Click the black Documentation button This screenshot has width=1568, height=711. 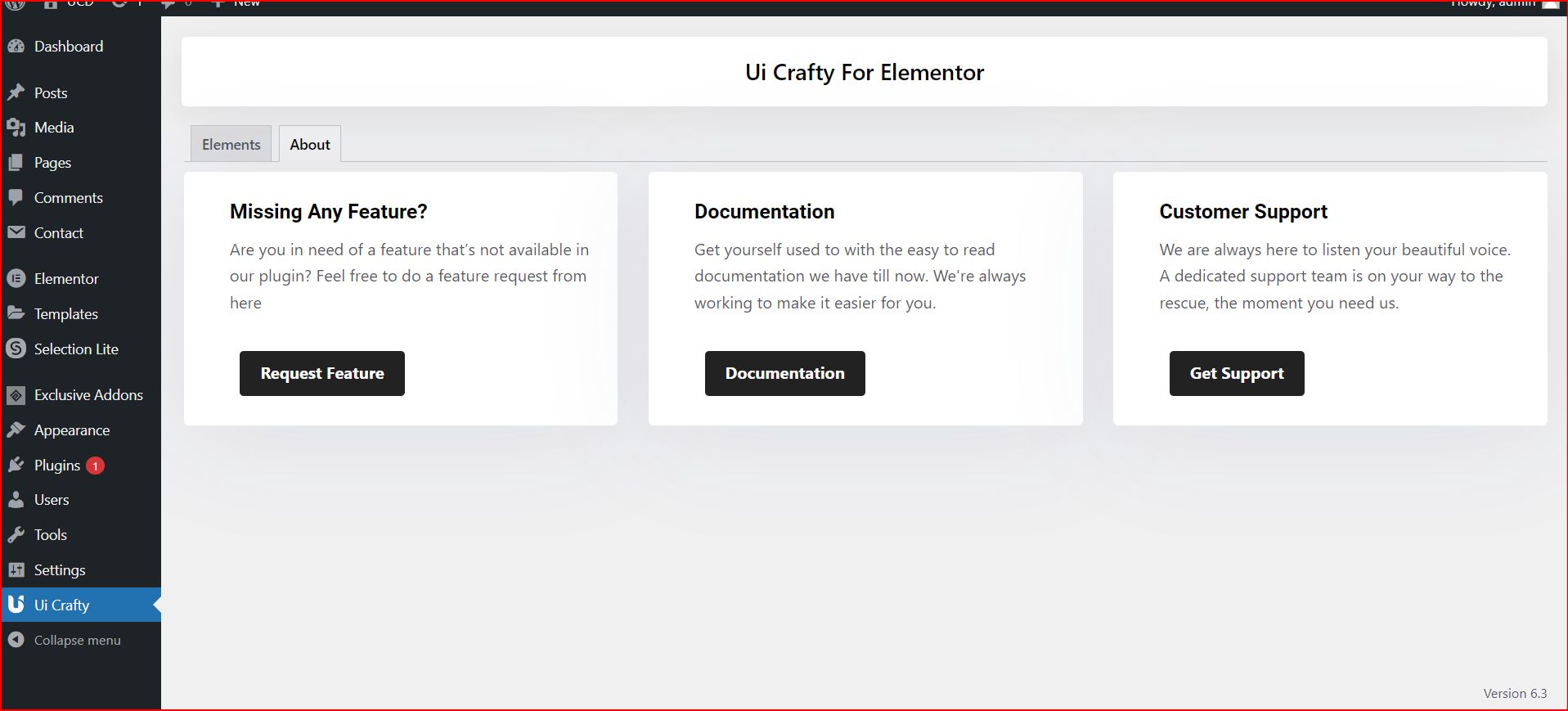(x=785, y=373)
